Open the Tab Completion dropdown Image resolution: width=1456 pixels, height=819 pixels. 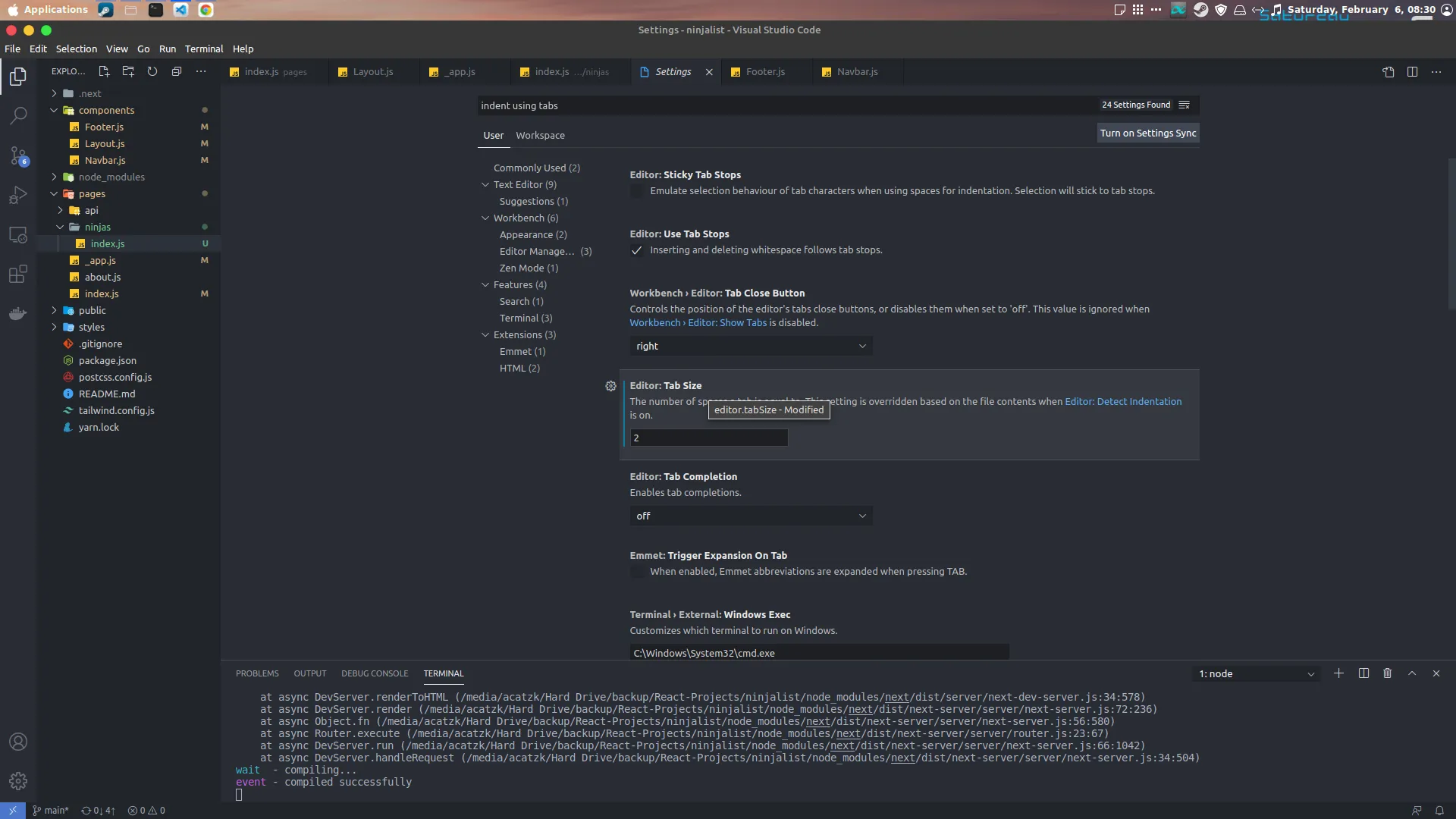point(751,516)
